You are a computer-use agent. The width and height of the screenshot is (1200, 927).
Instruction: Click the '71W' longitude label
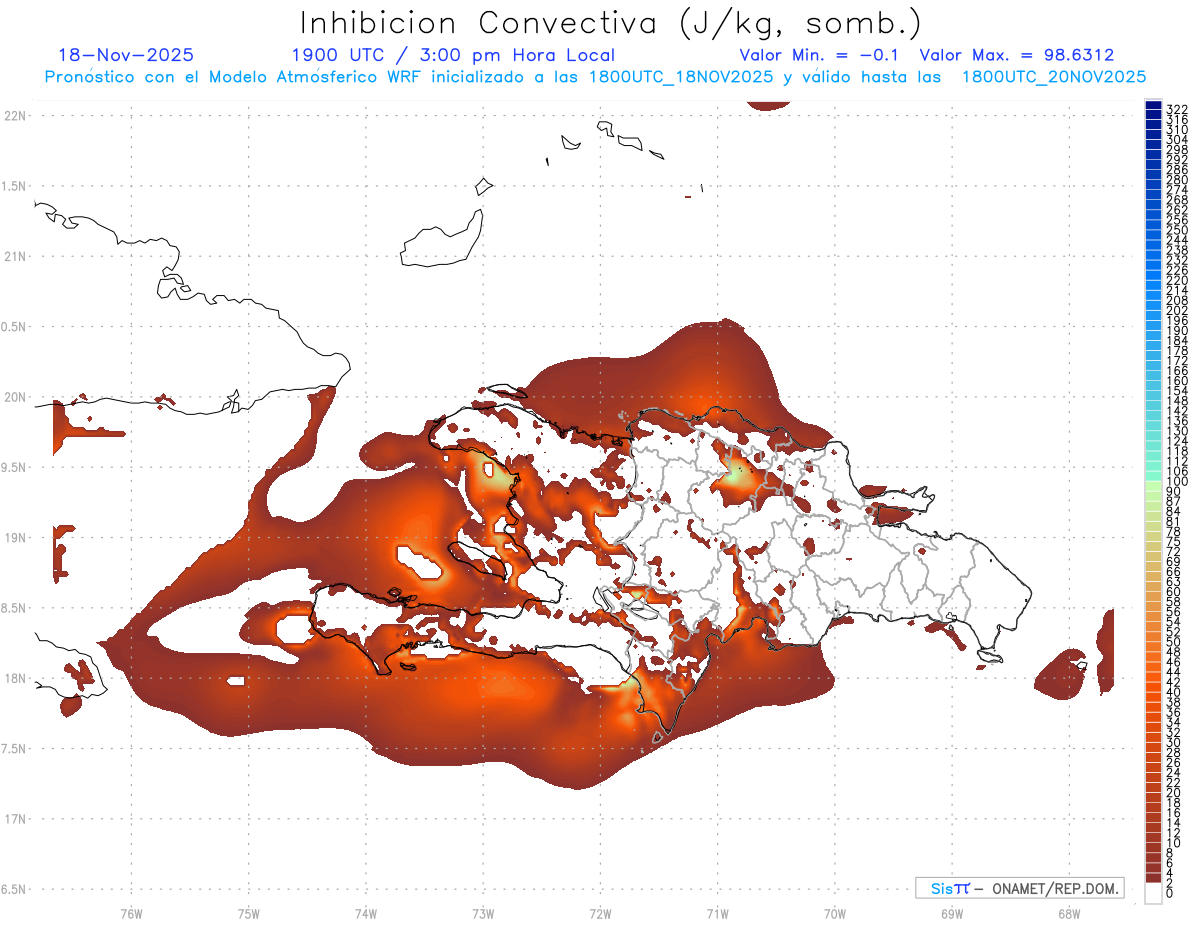(717, 913)
